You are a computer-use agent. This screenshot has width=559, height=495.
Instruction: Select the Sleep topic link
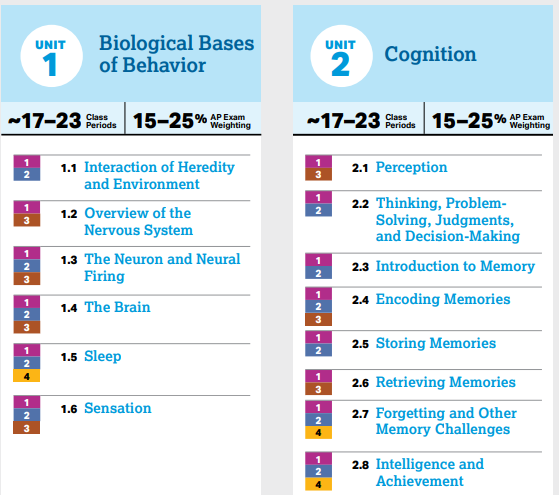103,356
